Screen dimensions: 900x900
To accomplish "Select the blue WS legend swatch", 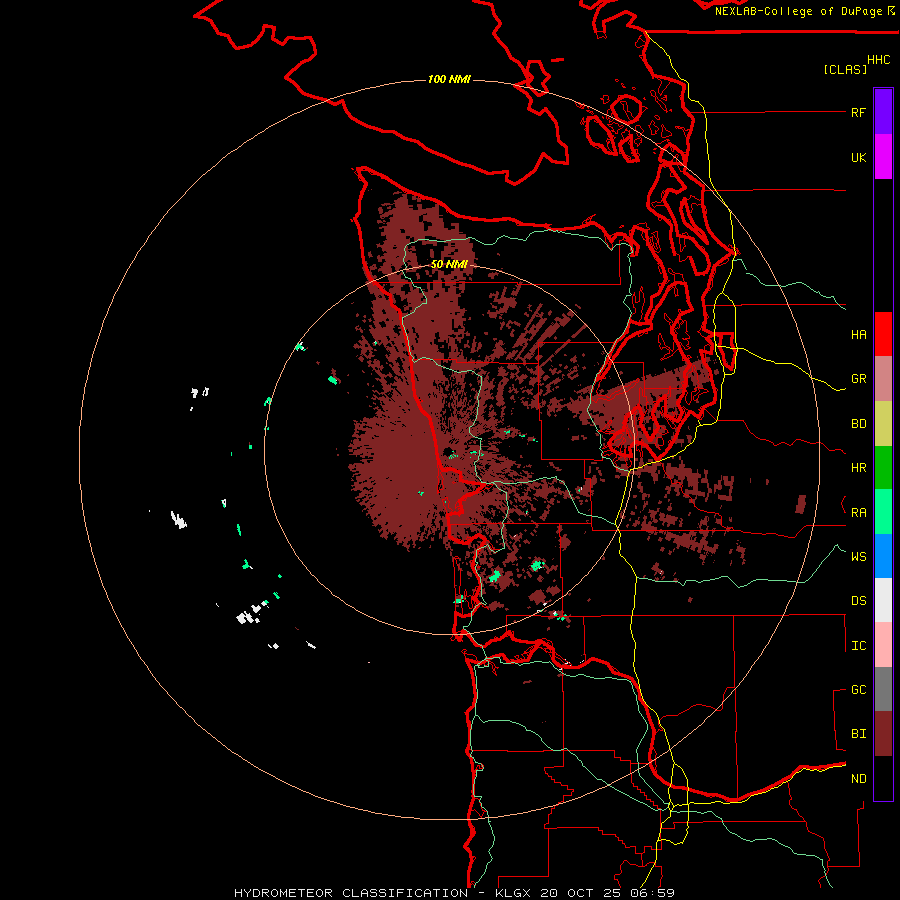I will click(883, 556).
